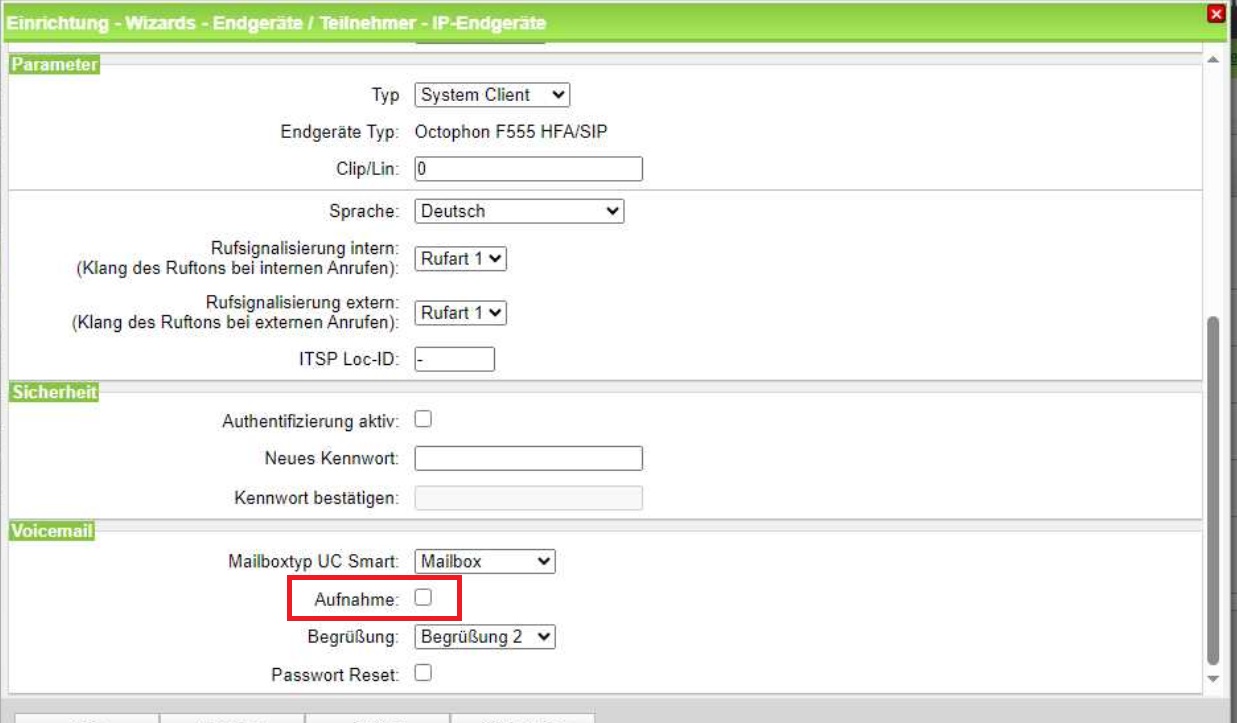Click the Voicemail section heading
The image size is (1237, 723).
tap(52, 532)
